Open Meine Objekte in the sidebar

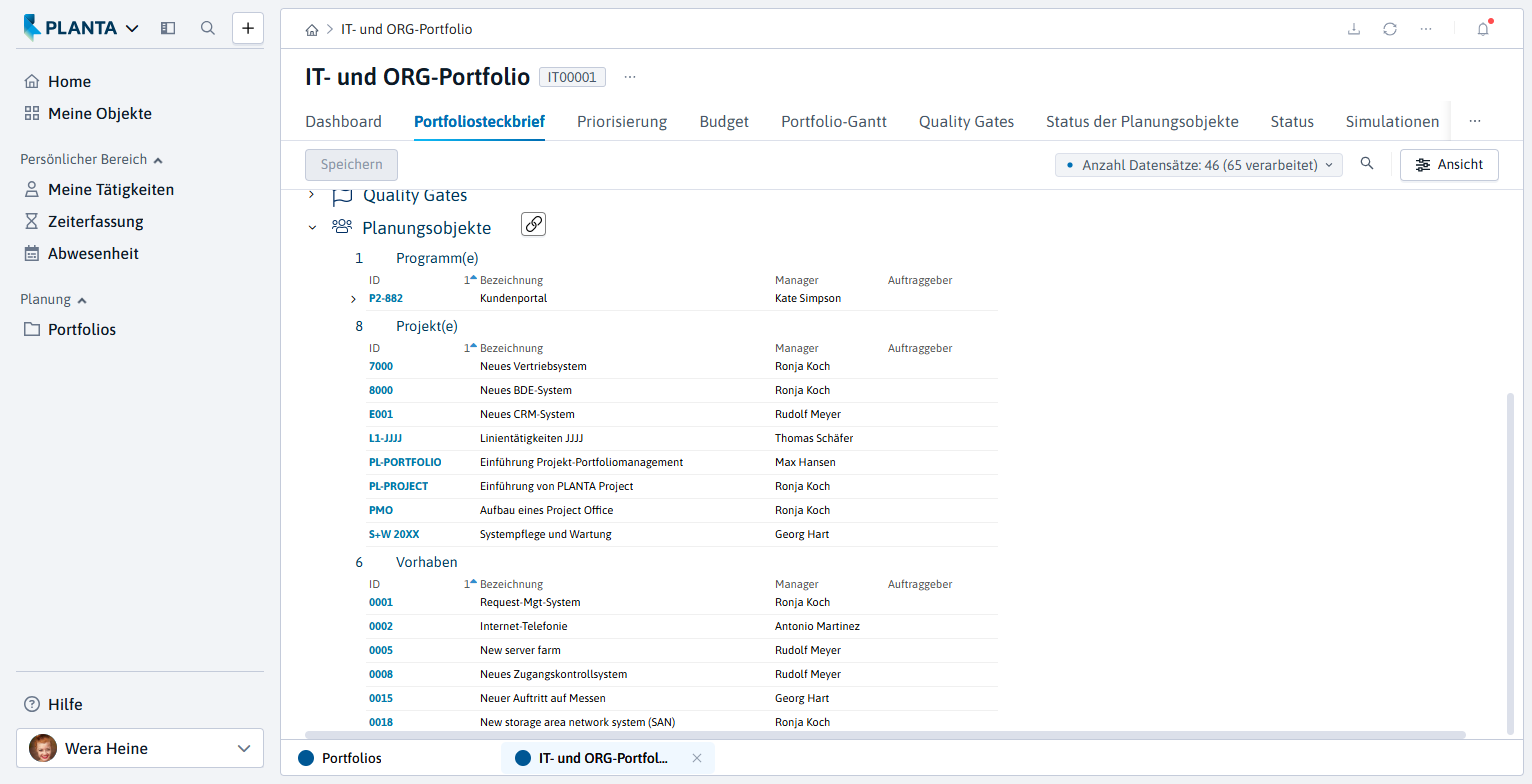click(x=88, y=113)
